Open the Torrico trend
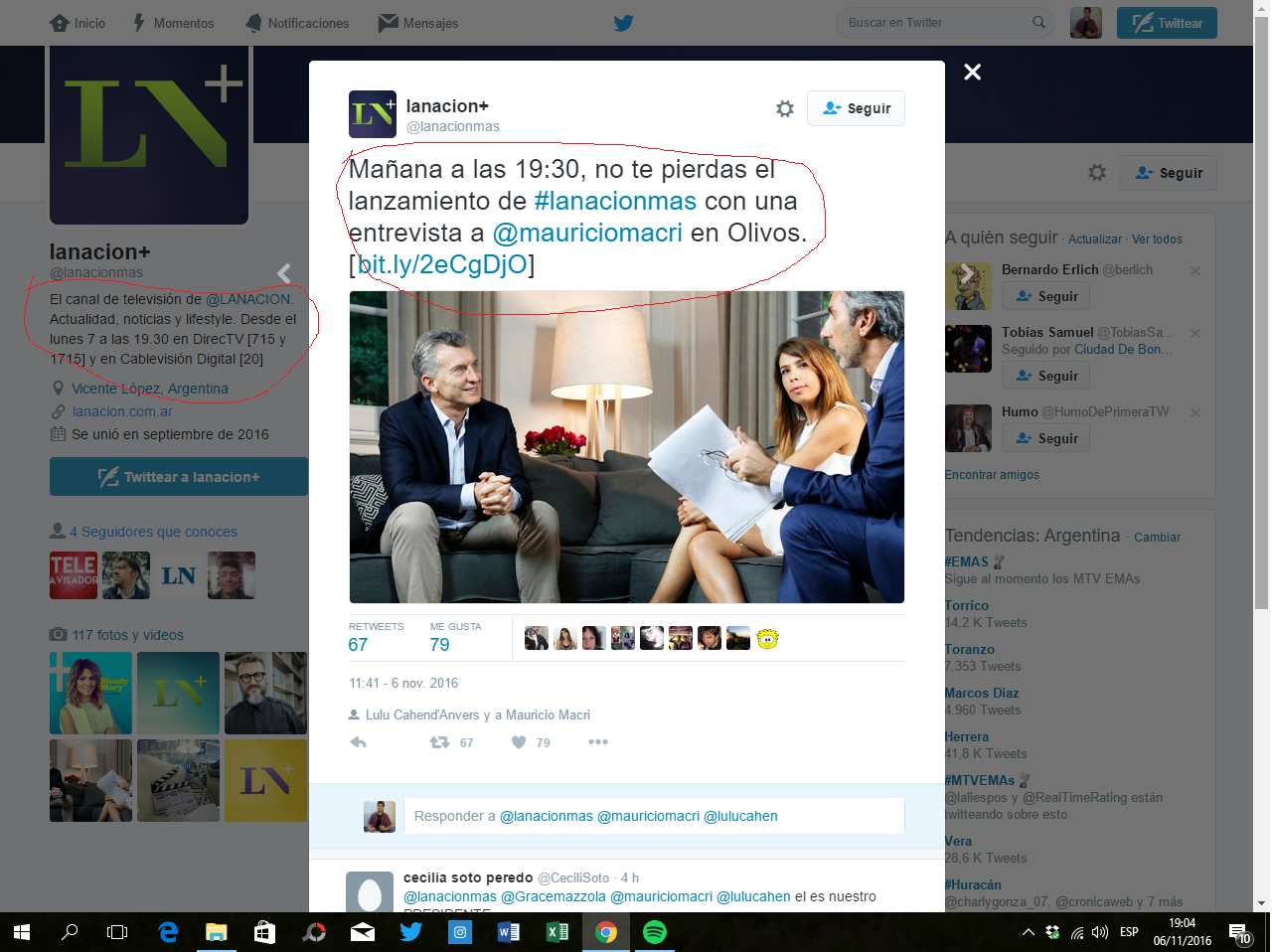The width and height of the screenshot is (1272, 952). point(967,605)
